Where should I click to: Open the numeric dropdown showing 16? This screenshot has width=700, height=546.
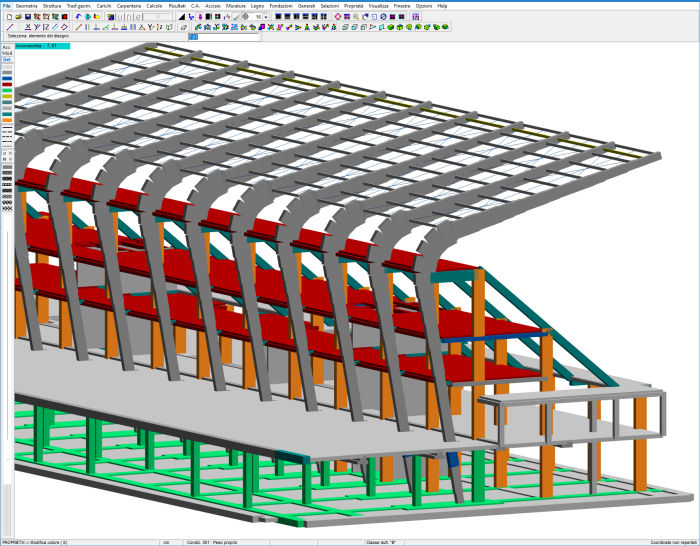point(260,17)
